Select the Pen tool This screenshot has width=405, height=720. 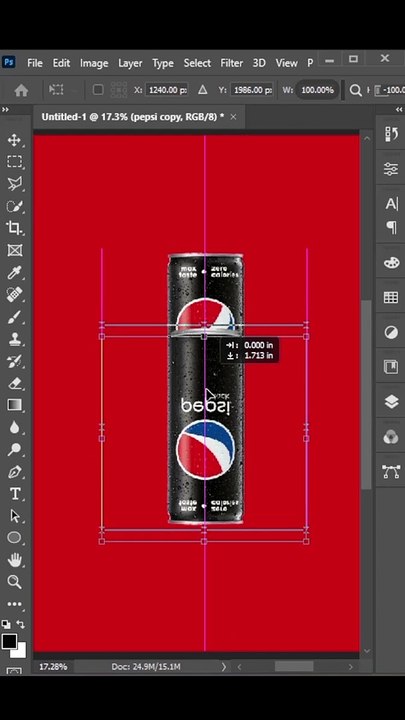(x=14, y=472)
